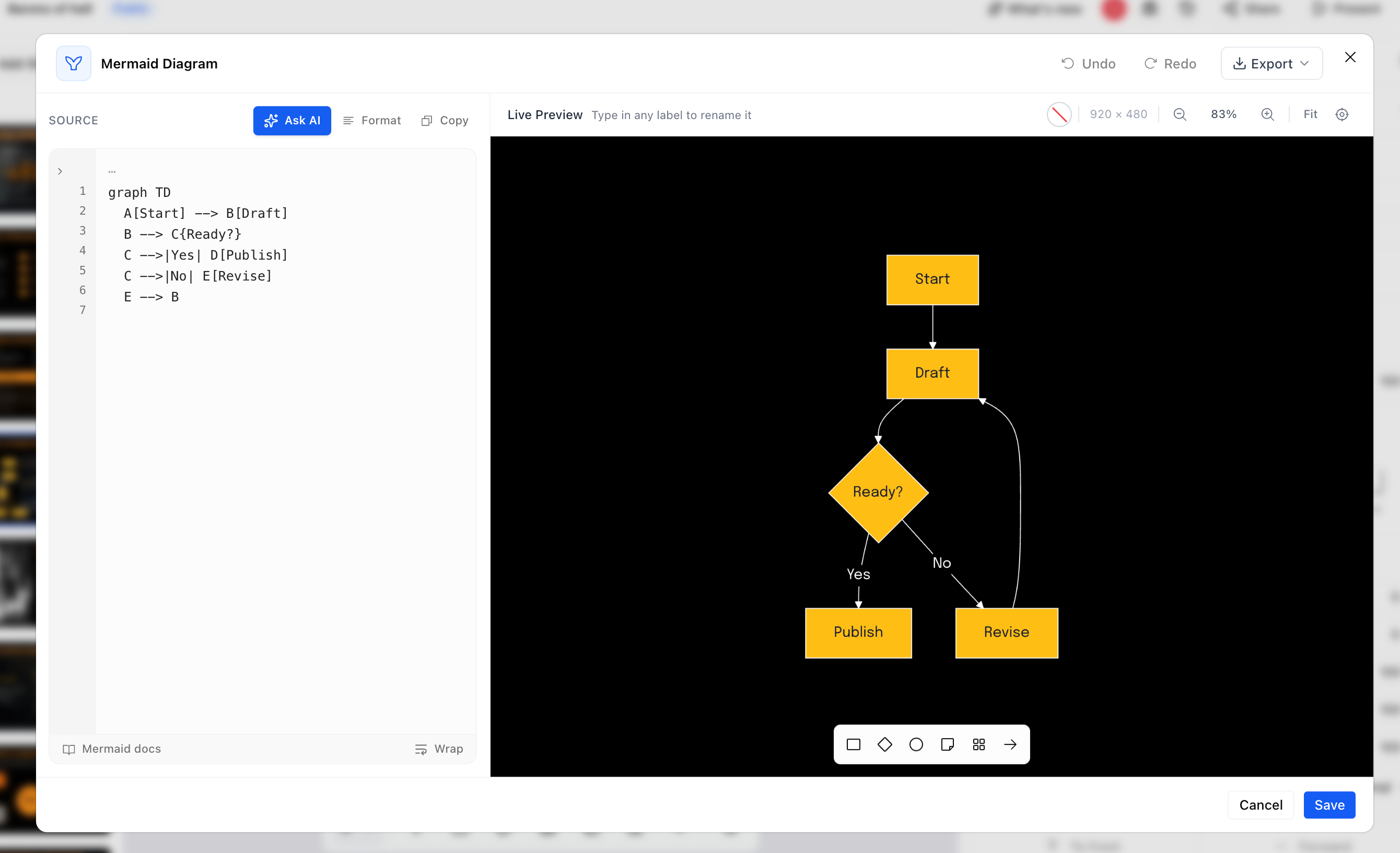Viewport: 1400px width, 853px height.
Task: Zoom in the live preview
Action: (x=1268, y=114)
